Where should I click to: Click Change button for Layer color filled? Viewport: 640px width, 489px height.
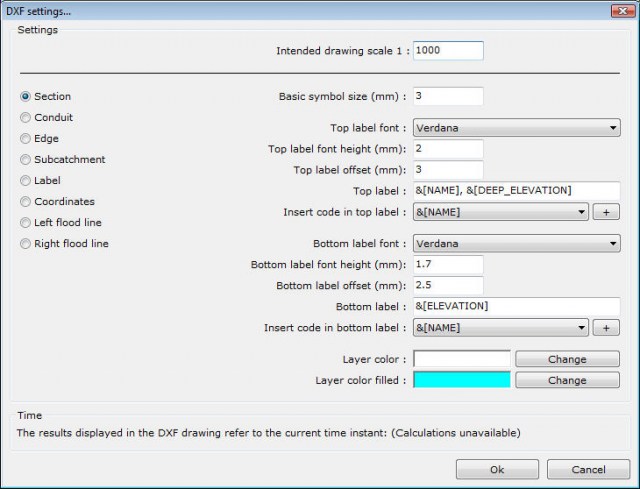(567, 380)
